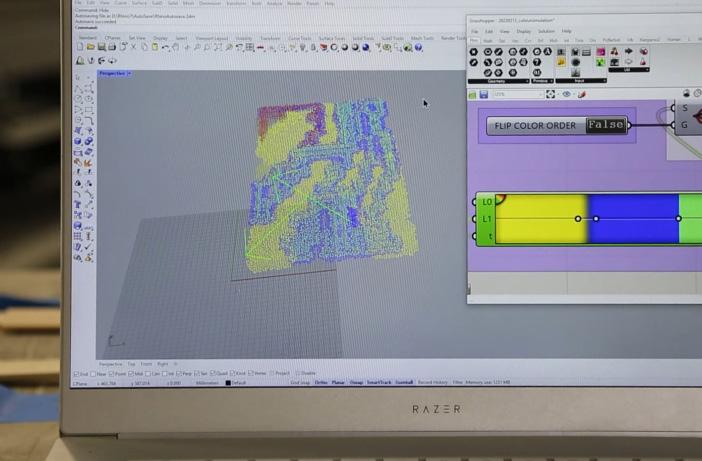Expand the Util panel plus button
This screenshot has height=461, width=702.
click(646, 70)
